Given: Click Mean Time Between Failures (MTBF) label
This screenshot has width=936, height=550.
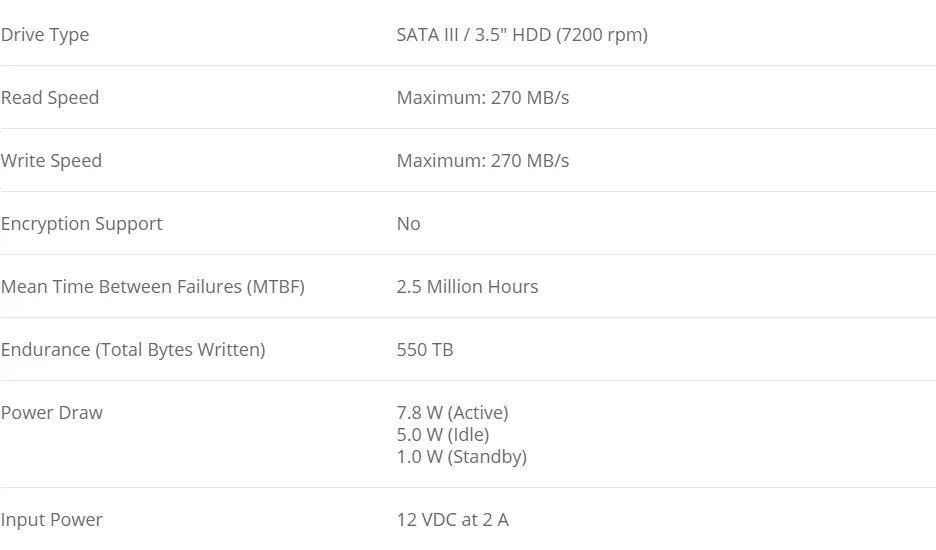Looking at the screenshot, I should [x=153, y=287].
